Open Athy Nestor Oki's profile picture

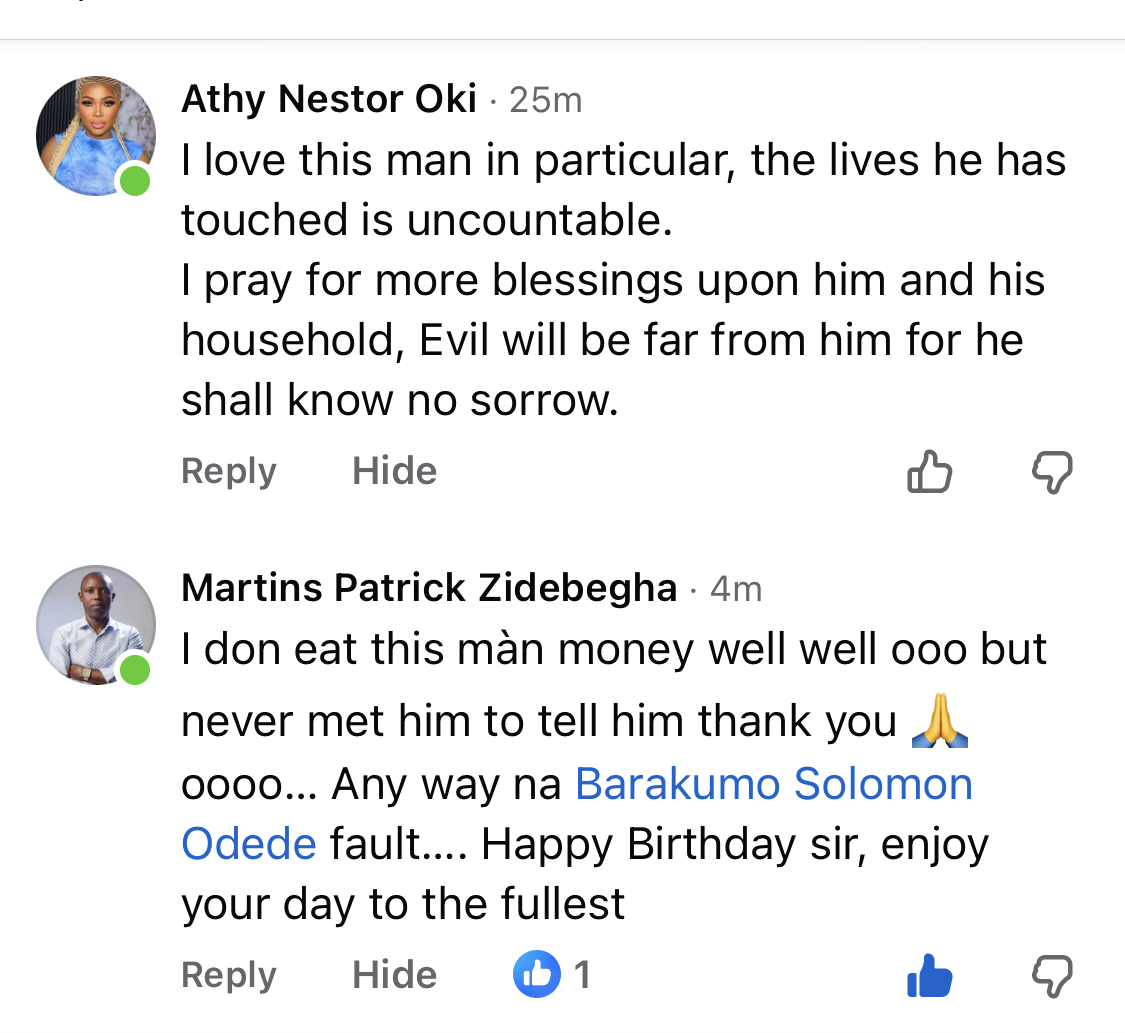click(96, 134)
